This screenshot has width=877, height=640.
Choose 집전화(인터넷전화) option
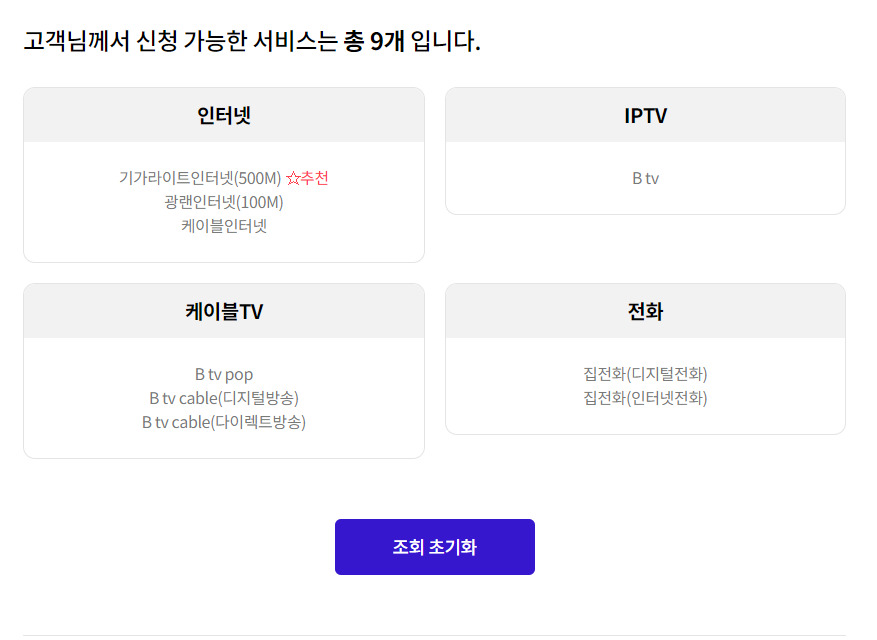pos(645,398)
